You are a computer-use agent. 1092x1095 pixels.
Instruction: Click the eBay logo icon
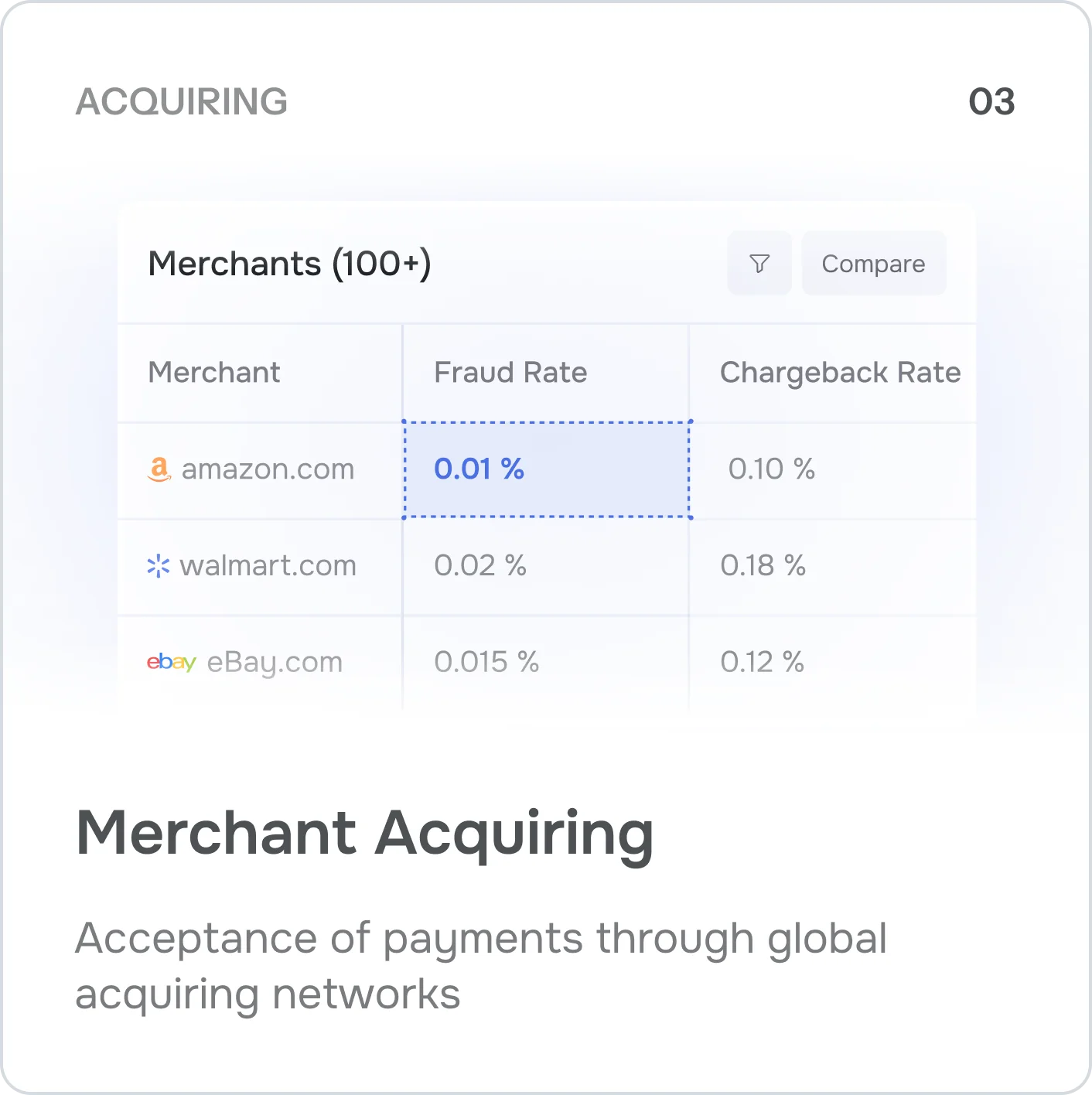172,662
